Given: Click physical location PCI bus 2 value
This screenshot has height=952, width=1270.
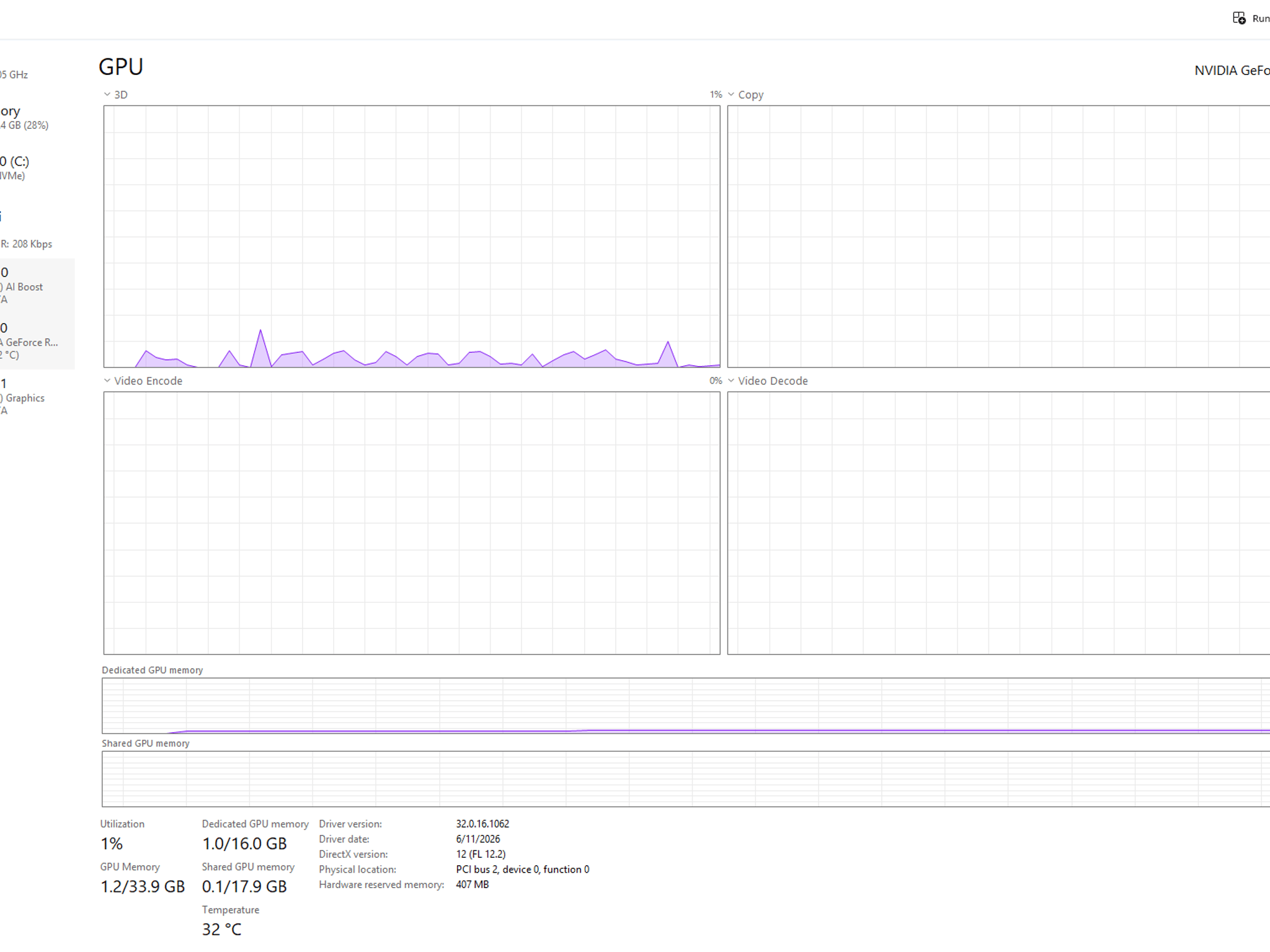Looking at the screenshot, I should 522,870.
